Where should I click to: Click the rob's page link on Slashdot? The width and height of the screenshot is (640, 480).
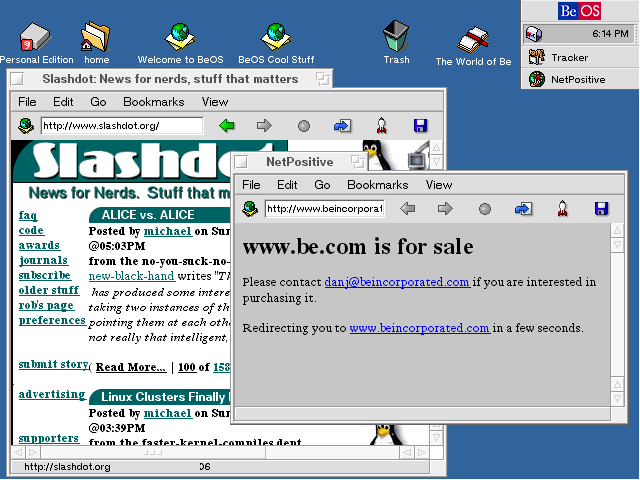point(47,305)
